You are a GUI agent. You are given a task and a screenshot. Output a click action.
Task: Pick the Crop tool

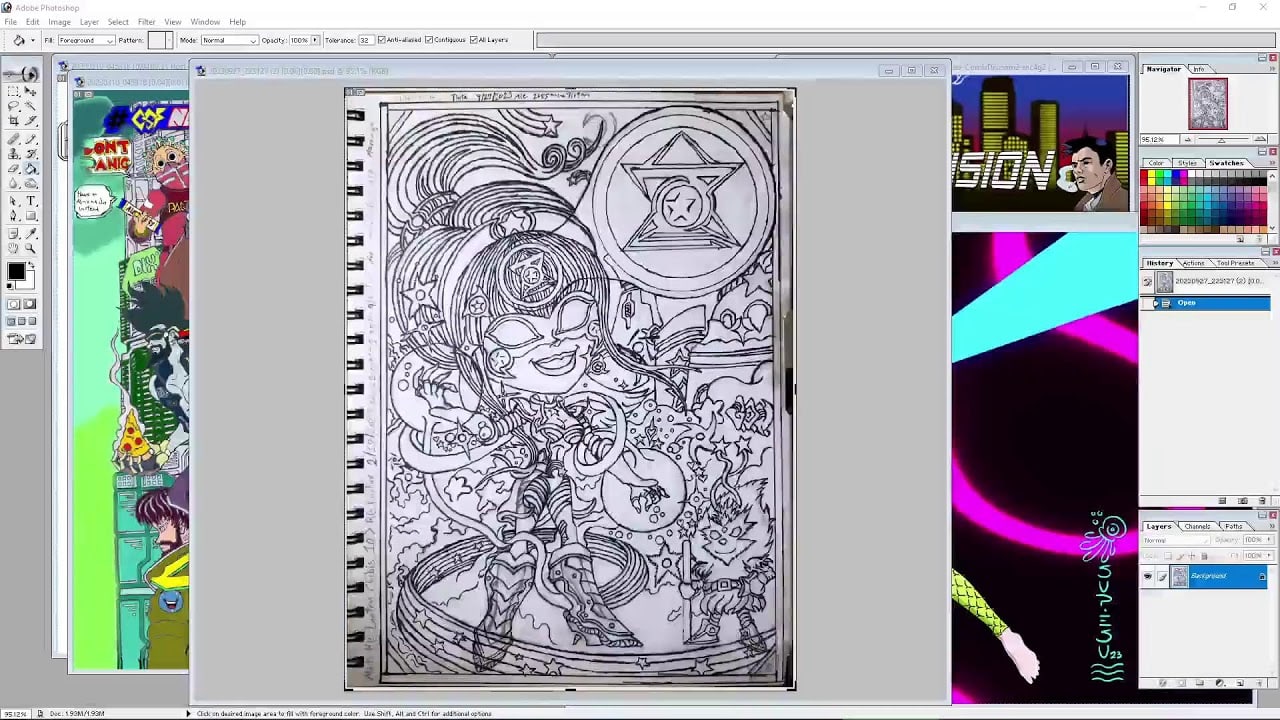[14, 121]
